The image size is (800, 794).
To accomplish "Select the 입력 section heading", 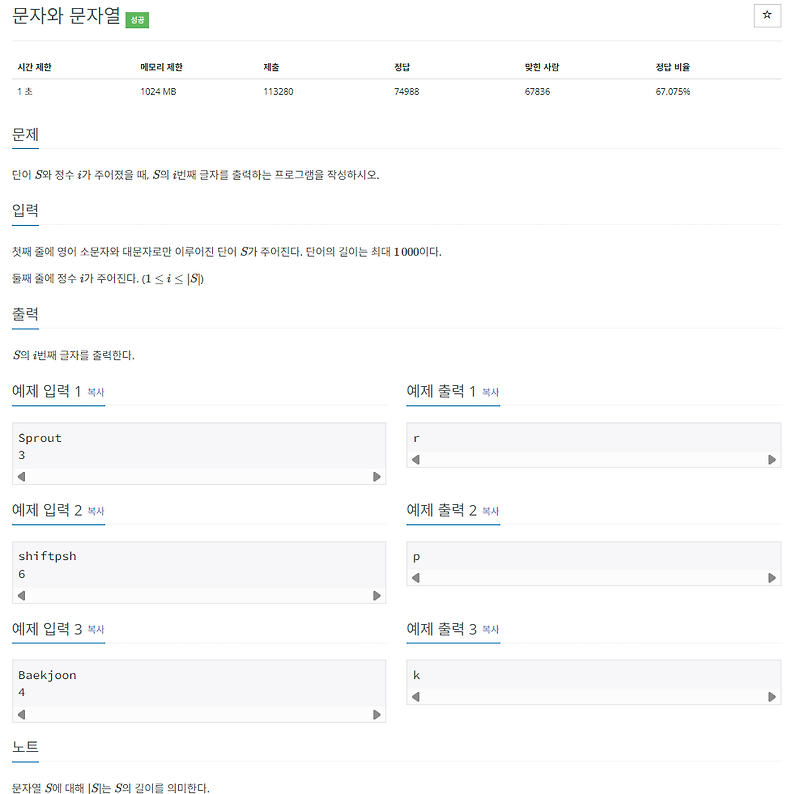I will (26, 211).
